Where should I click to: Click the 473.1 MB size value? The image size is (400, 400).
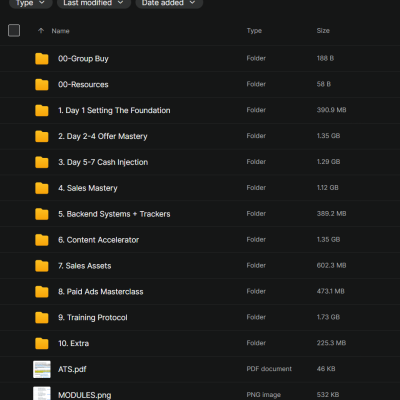click(x=331, y=291)
